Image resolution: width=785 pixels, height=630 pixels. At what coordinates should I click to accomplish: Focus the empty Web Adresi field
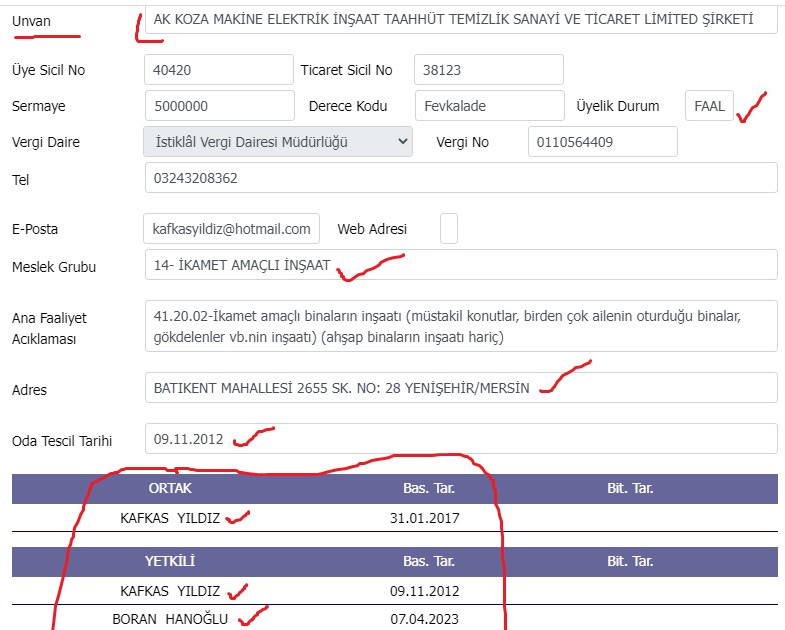click(x=449, y=229)
